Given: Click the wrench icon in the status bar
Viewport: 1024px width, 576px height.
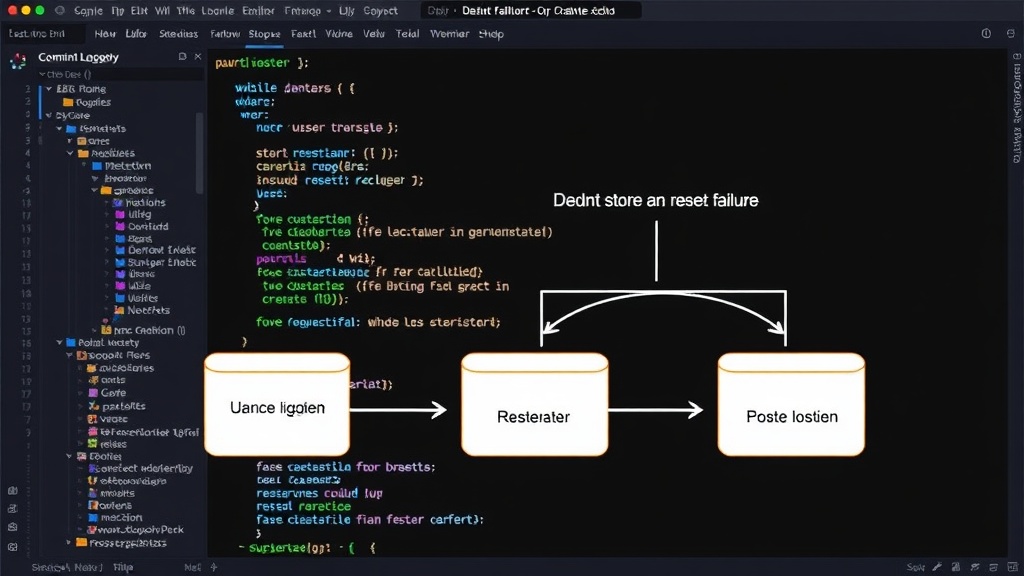Looking at the screenshot, I should (937, 567).
